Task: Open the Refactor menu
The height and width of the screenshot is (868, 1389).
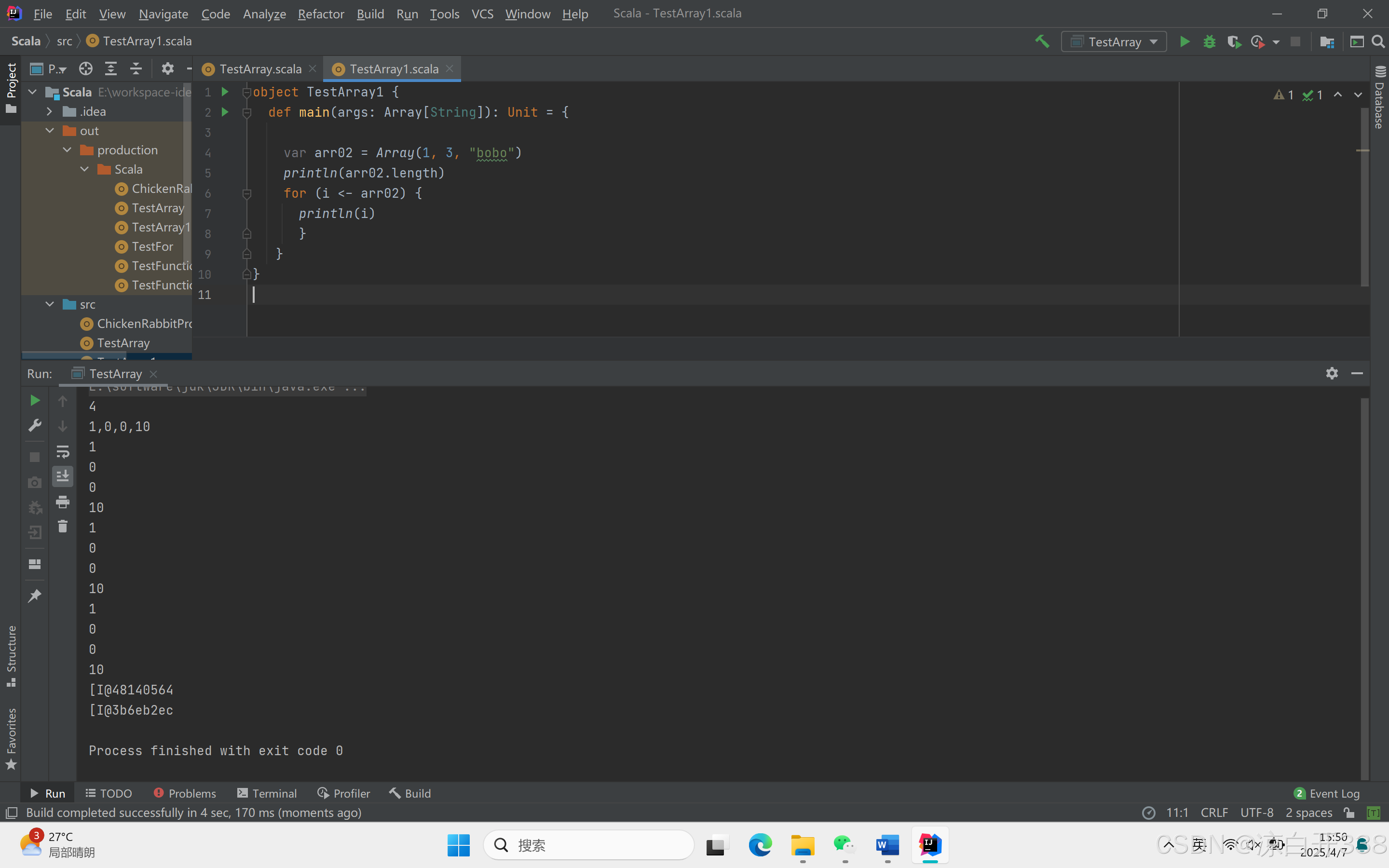Action: [320, 14]
